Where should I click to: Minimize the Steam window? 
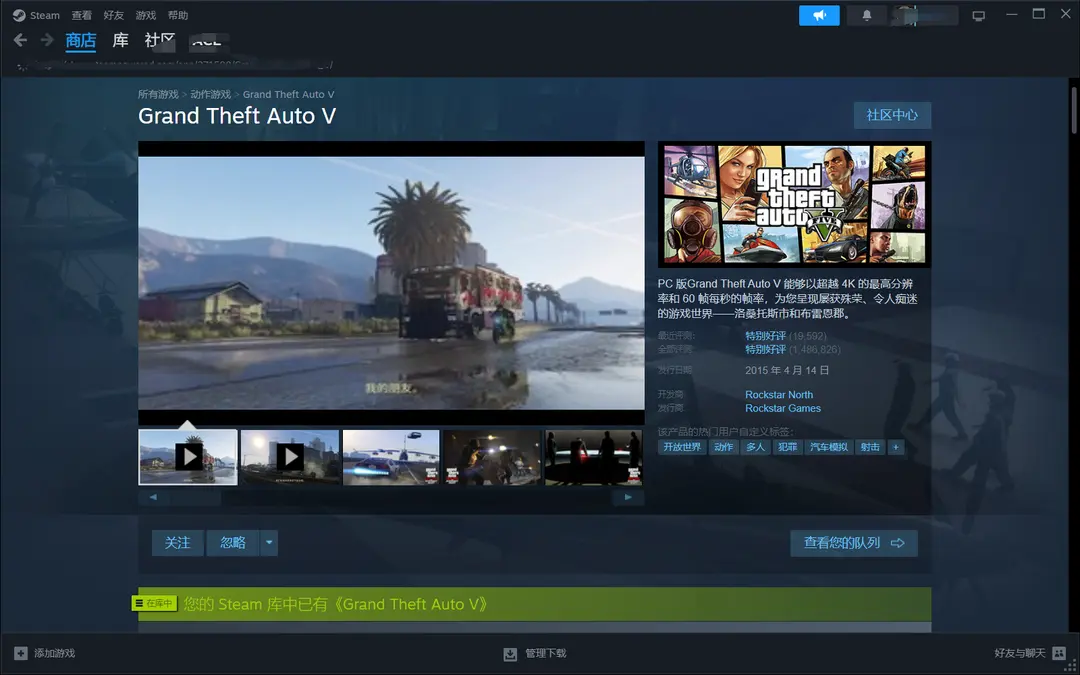click(x=1011, y=14)
